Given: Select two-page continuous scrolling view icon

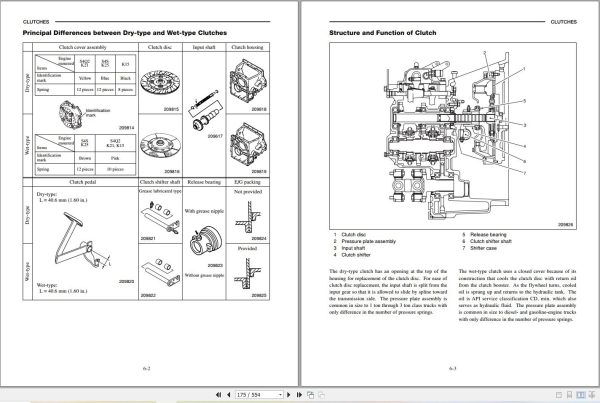Looking at the screenshot, I should coord(592,395).
